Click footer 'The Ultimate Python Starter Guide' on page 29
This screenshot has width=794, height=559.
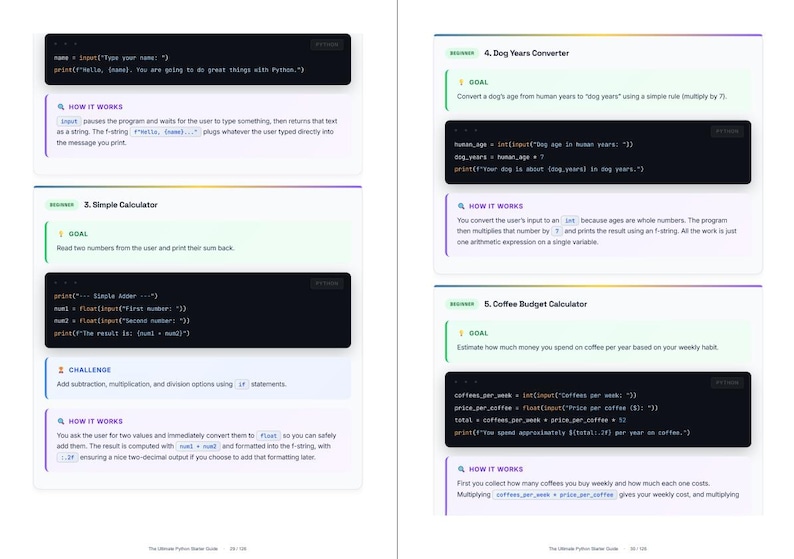(183, 549)
